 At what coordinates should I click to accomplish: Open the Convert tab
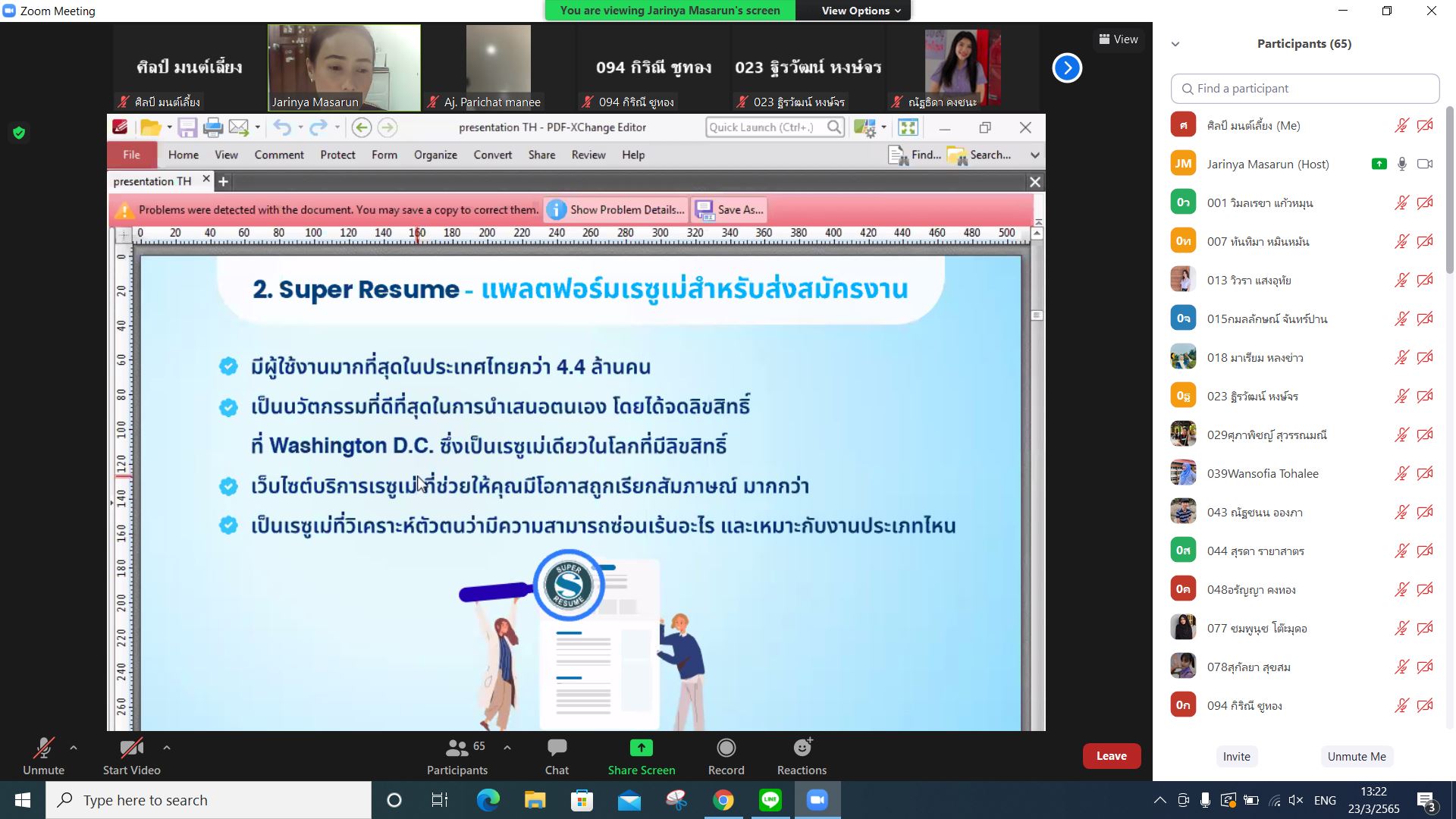493,155
